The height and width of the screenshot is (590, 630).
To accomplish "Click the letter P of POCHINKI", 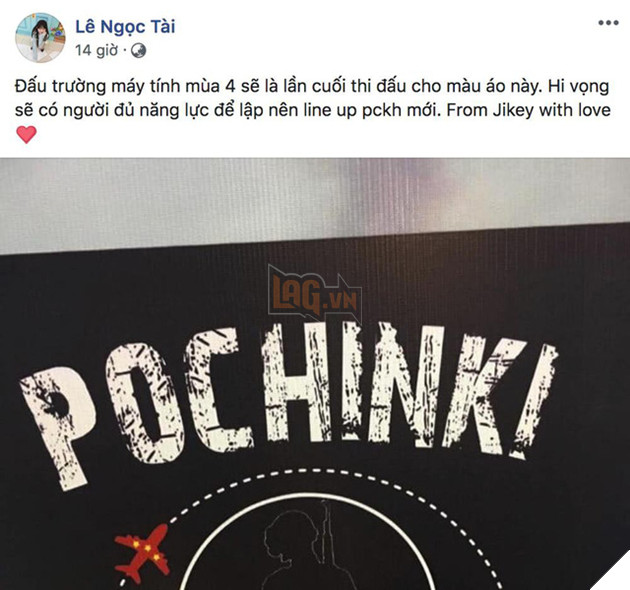I will point(57,427).
